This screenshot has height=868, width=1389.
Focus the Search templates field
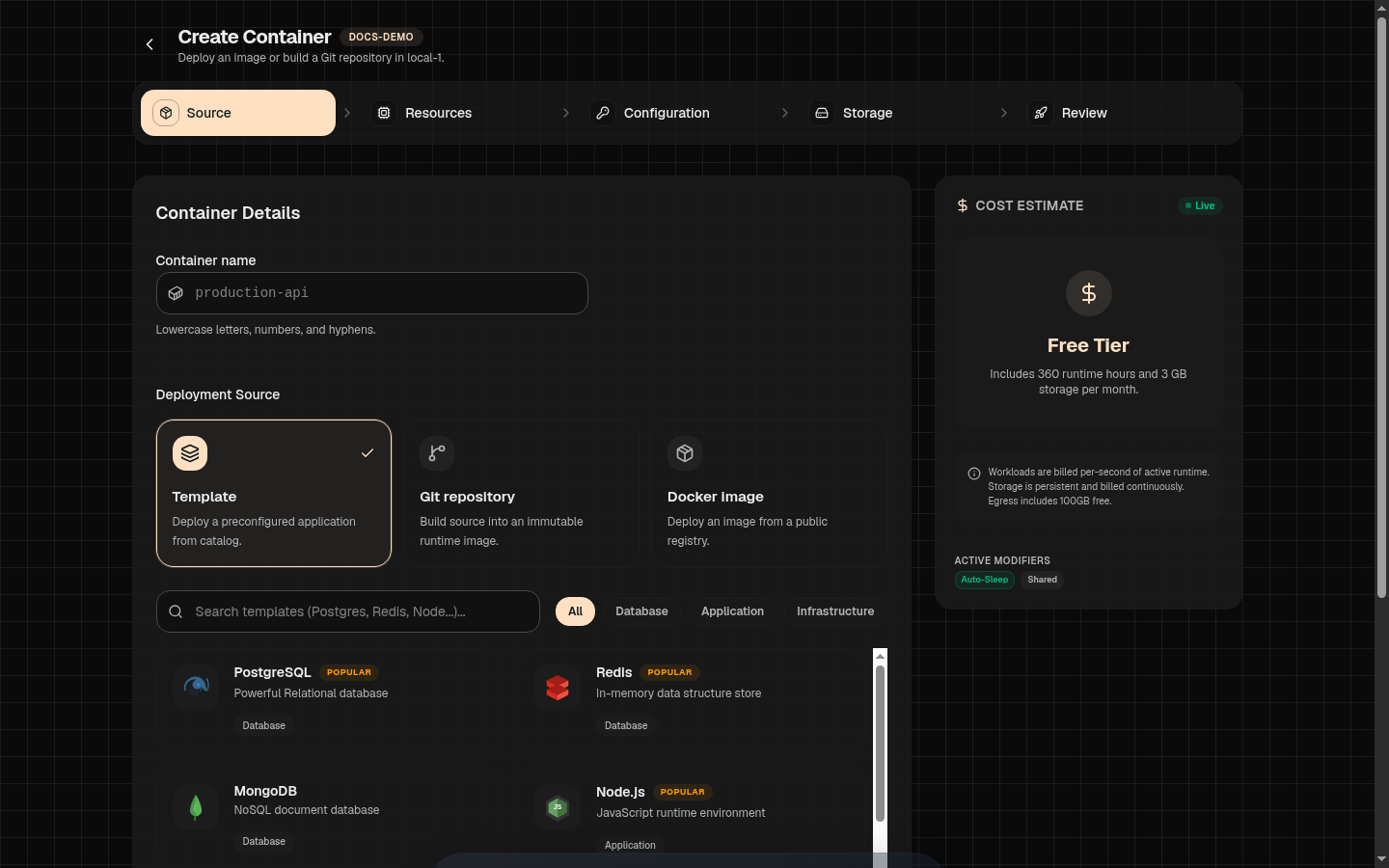point(347,611)
